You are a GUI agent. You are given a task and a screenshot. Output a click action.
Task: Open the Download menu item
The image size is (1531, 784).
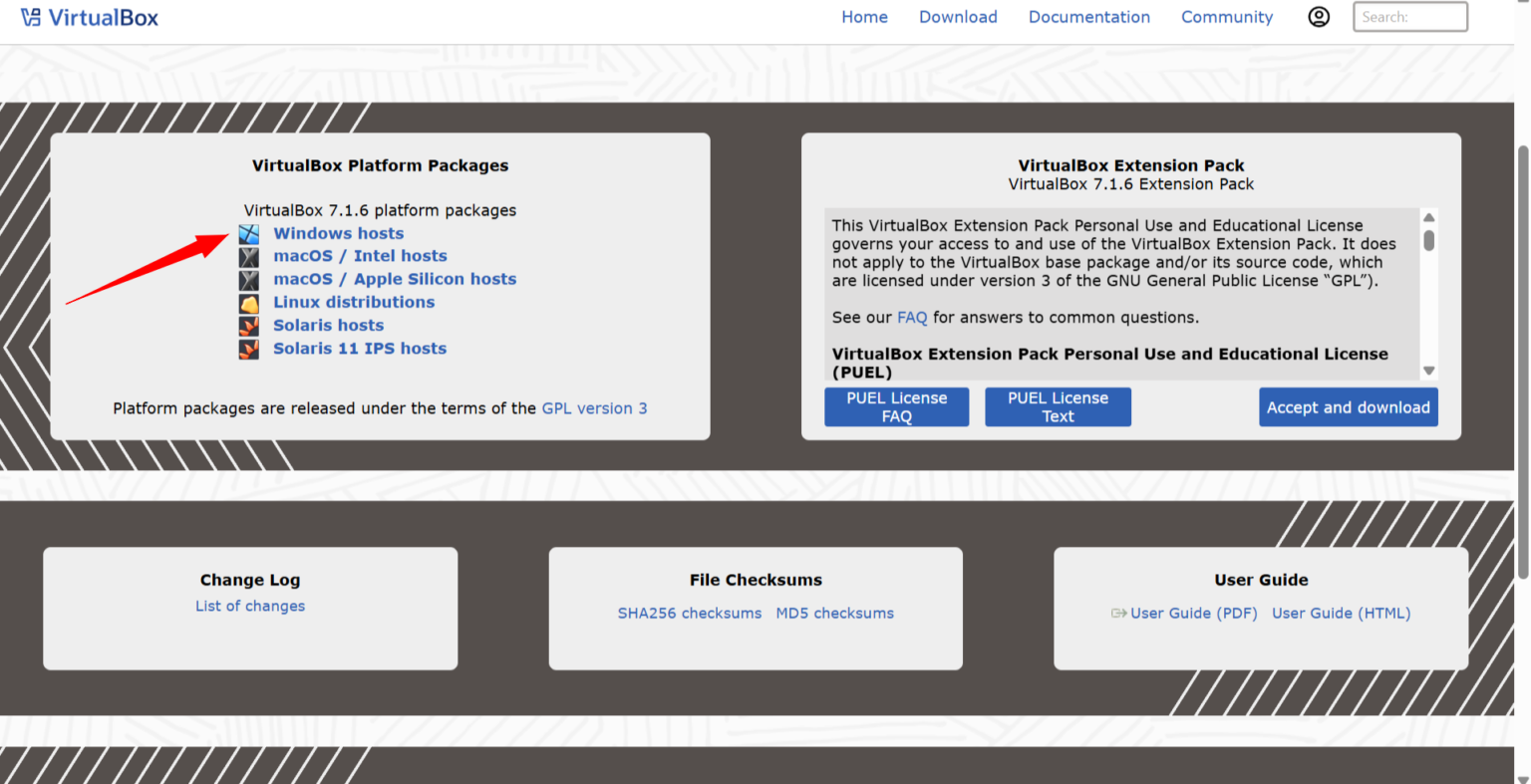click(958, 16)
